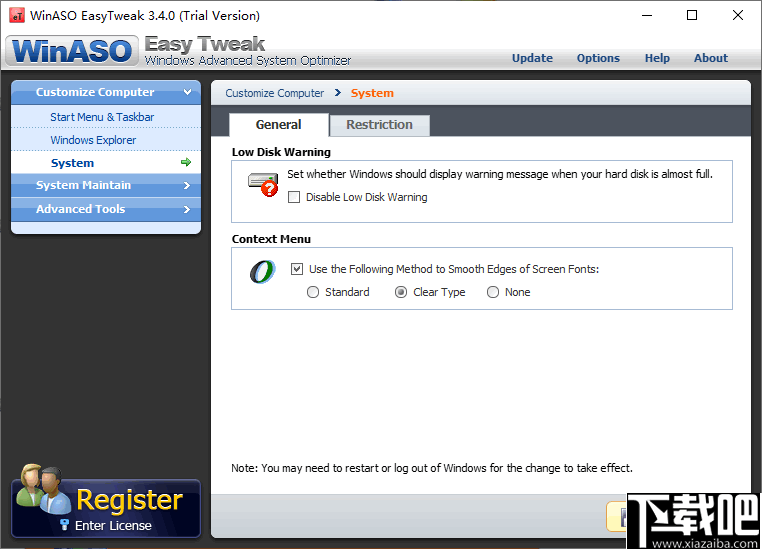Click the Customize Computer breadcrumb link
762x549 pixels.
(x=275, y=93)
